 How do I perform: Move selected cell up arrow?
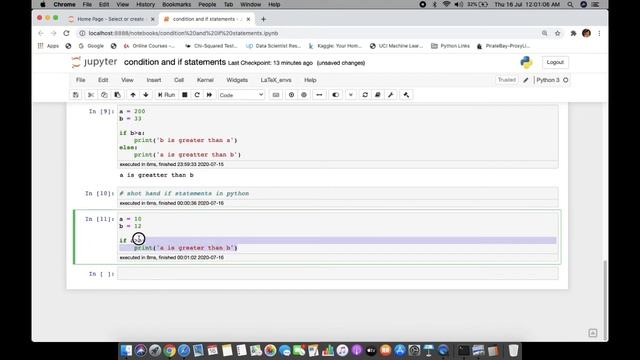[x=133, y=95]
